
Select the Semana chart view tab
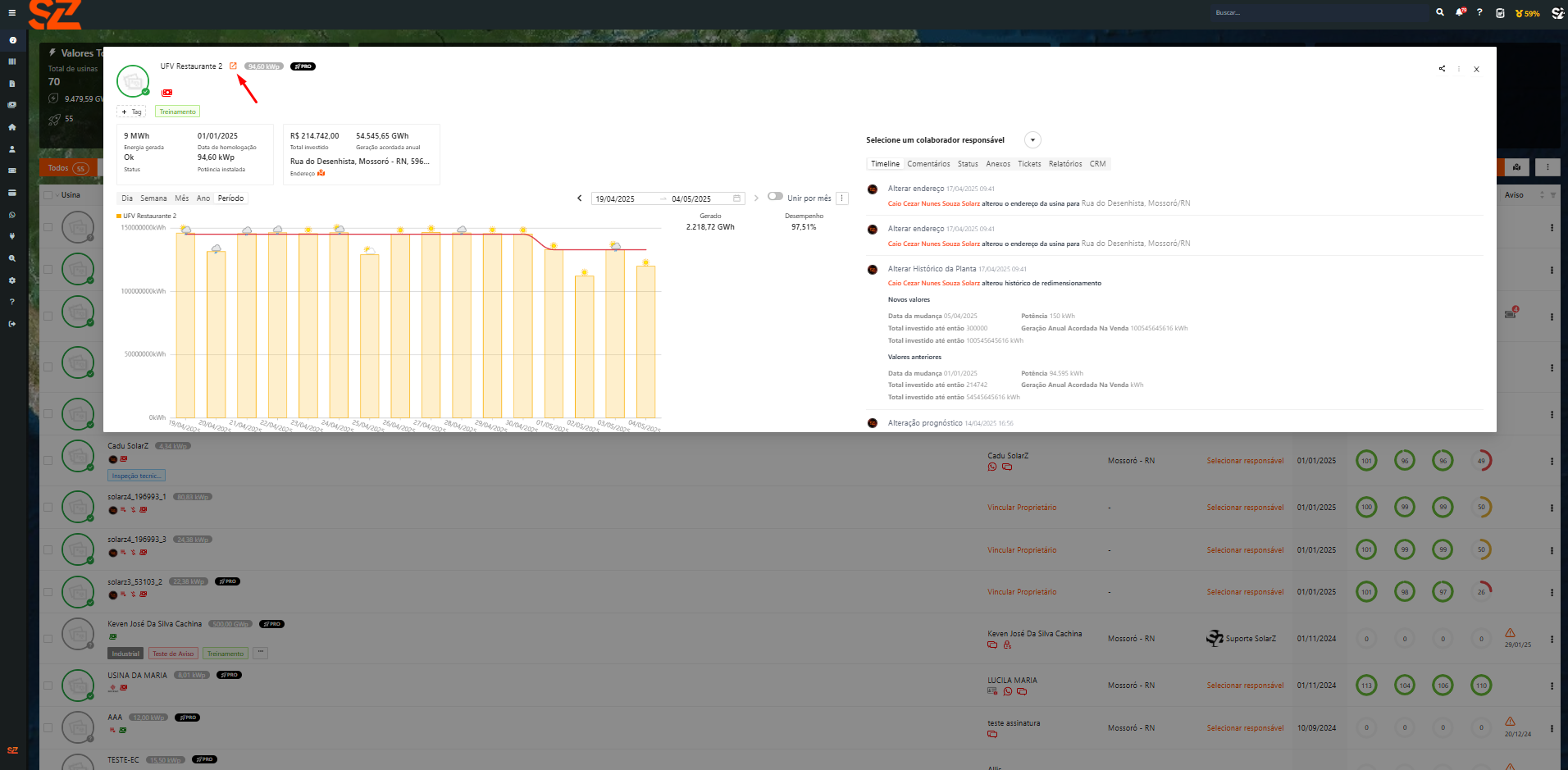(153, 198)
